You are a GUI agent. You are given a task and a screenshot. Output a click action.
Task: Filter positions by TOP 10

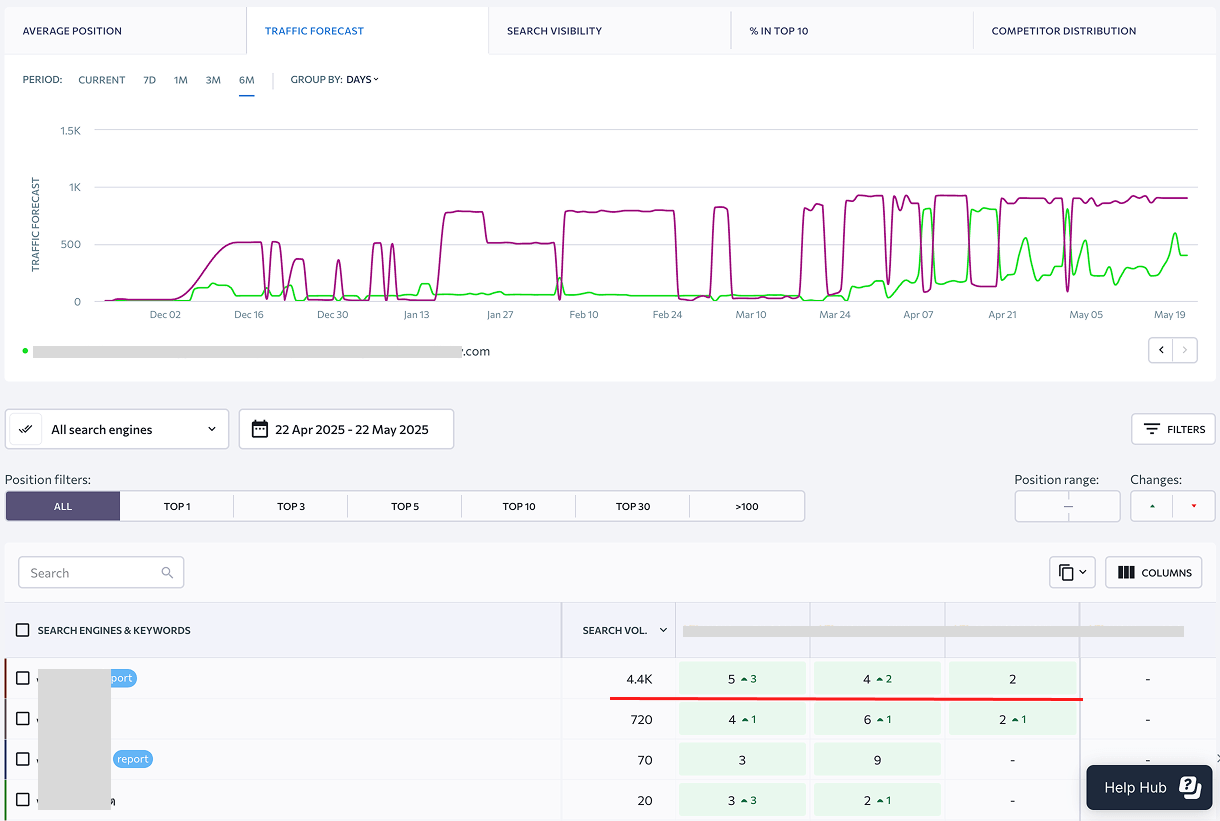tap(519, 506)
